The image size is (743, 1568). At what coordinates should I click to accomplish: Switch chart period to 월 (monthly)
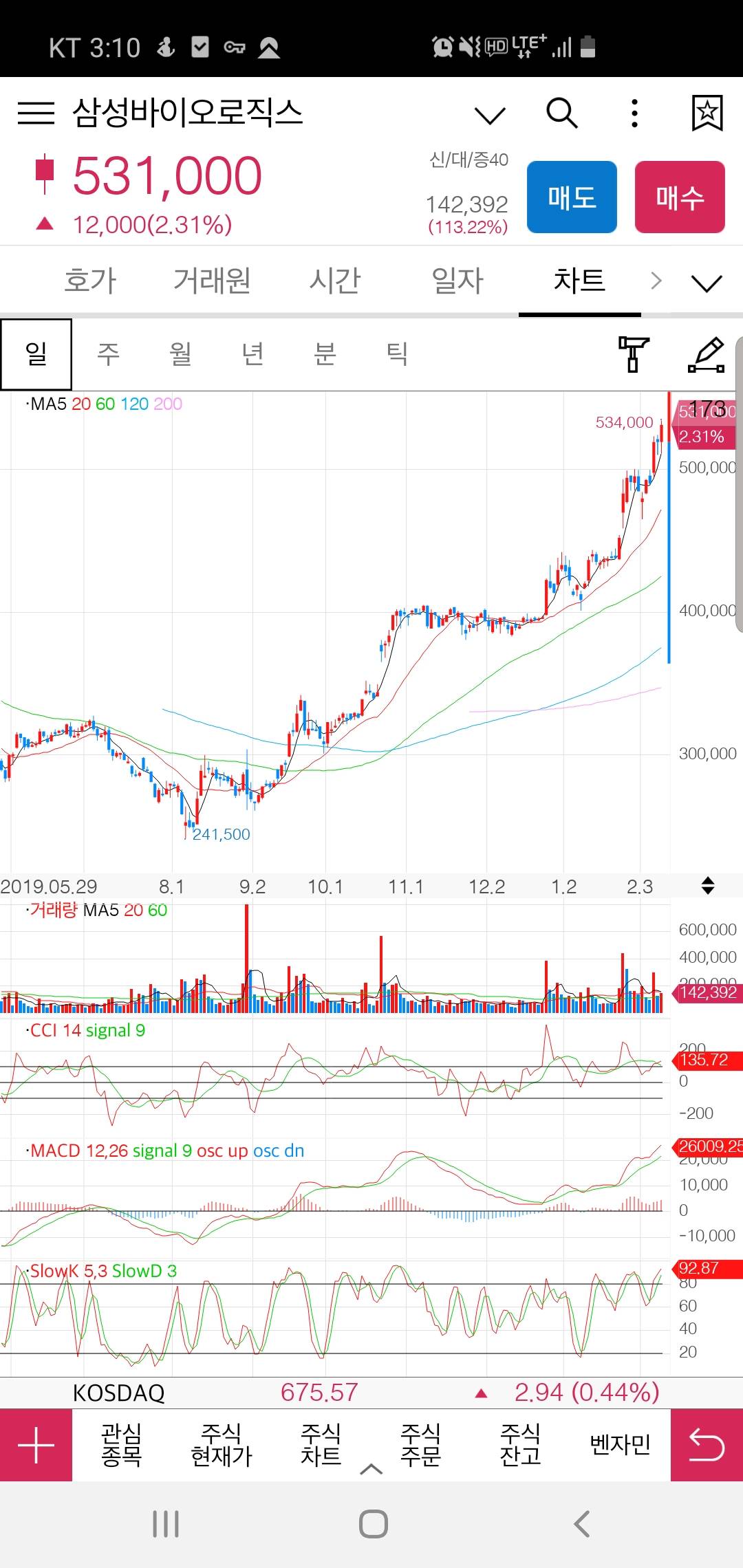pos(180,353)
